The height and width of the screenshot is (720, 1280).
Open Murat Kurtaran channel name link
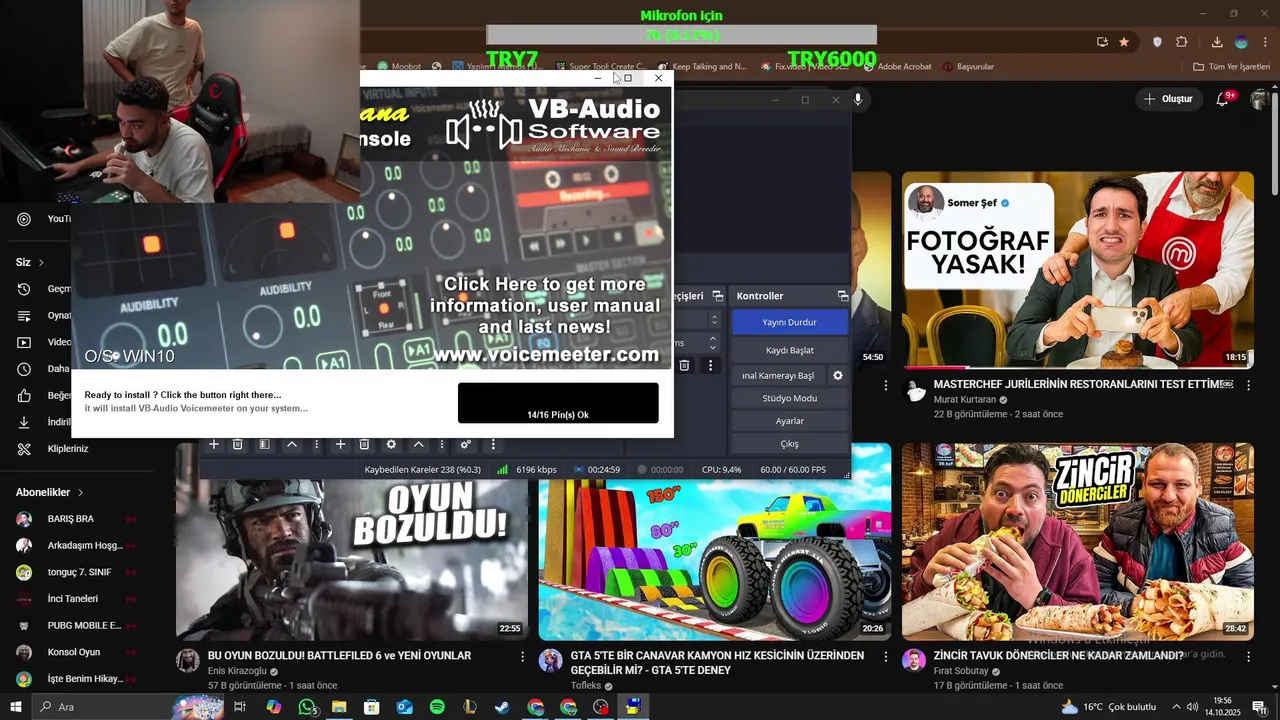965,399
